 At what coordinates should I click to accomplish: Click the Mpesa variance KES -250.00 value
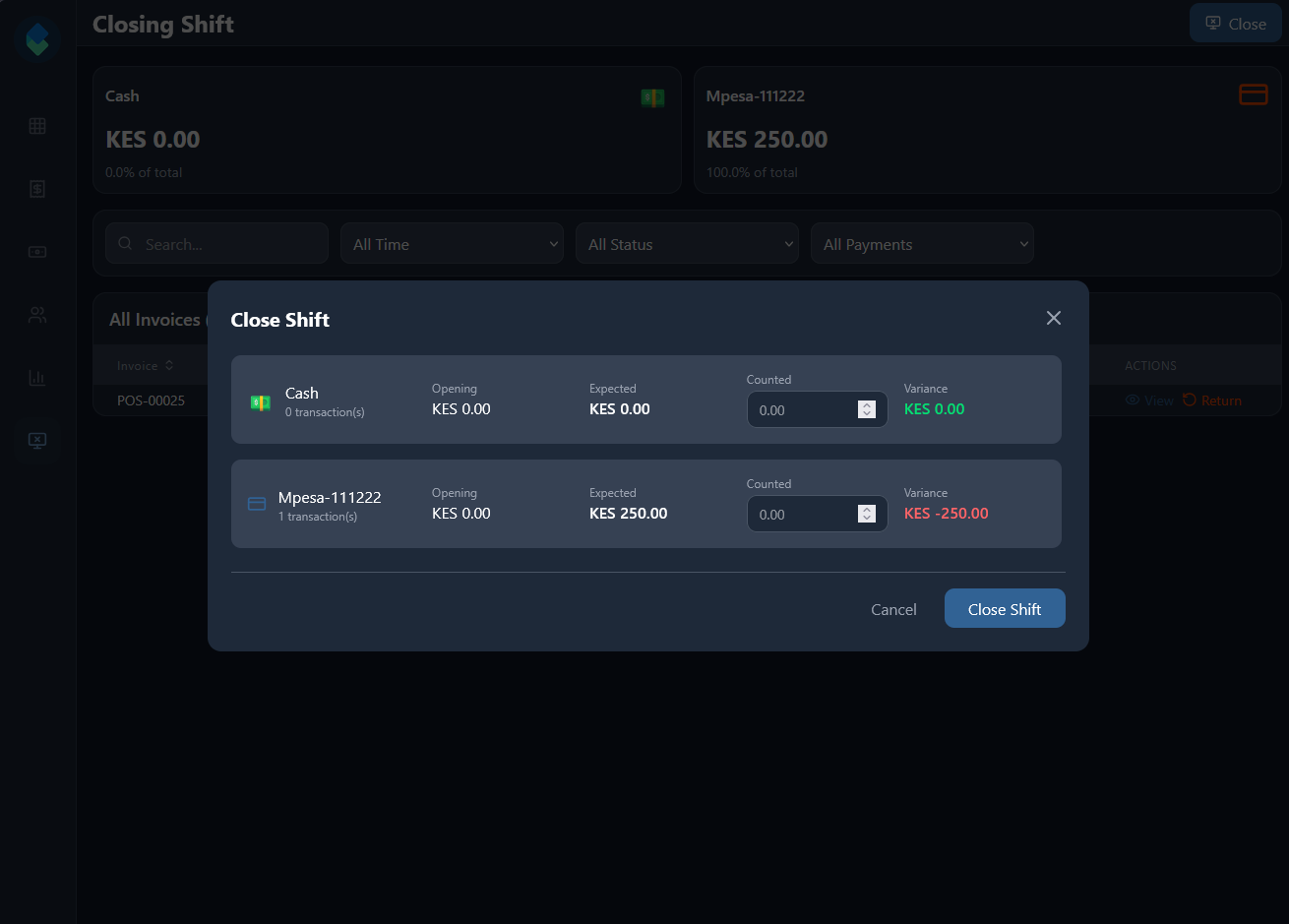click(x=946, y=514)
